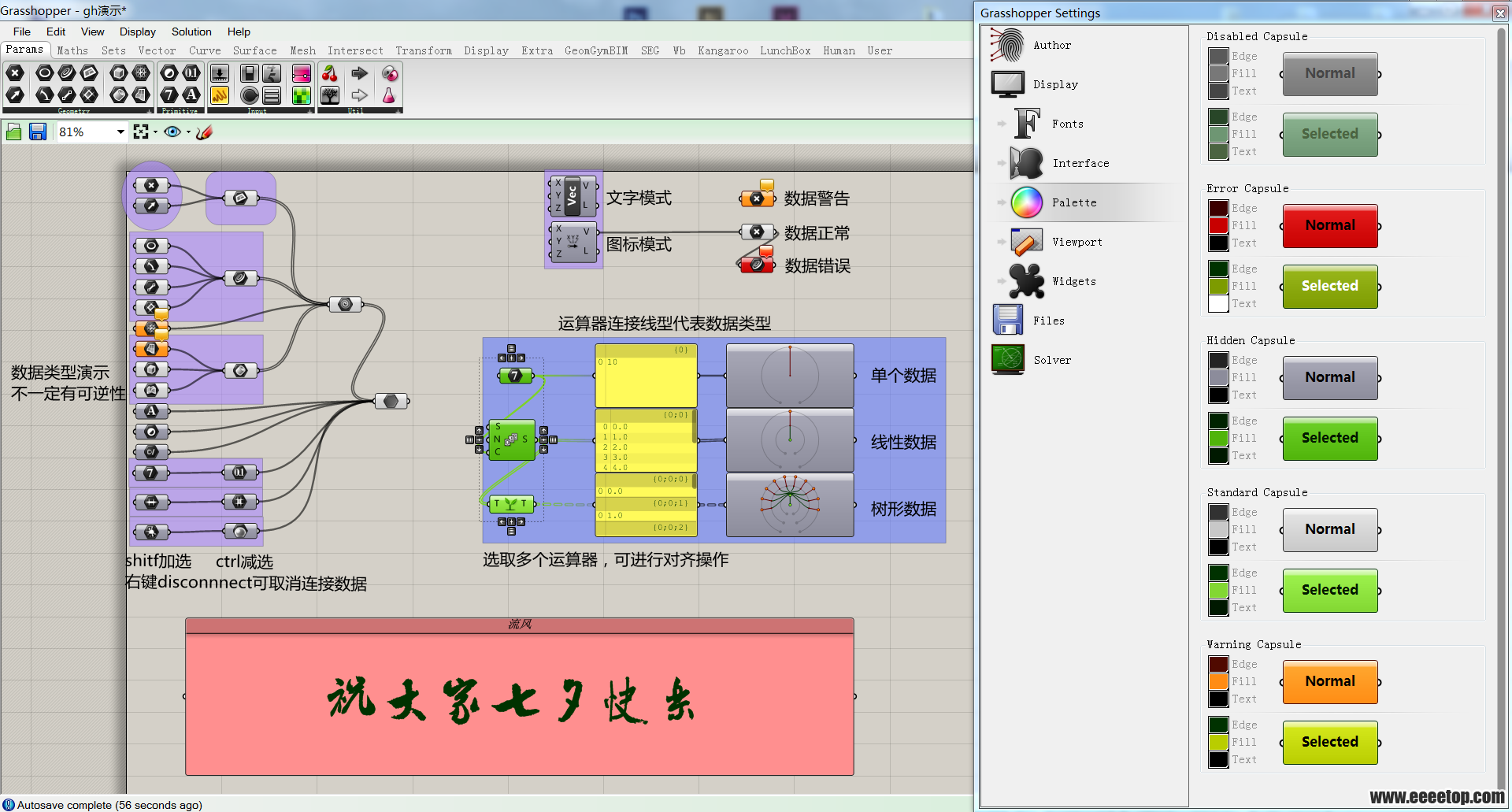1512x812 pixels.
Task: Select the Param Viewer tree icon
Action: click(x=330, y=95)
